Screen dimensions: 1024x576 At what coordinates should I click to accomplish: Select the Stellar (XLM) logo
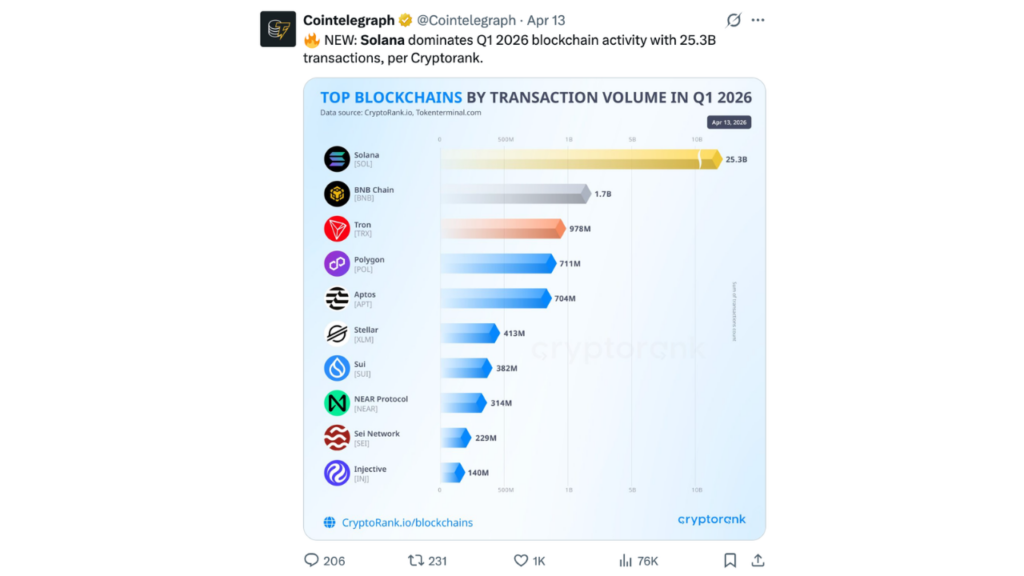(x=338, y=333)
